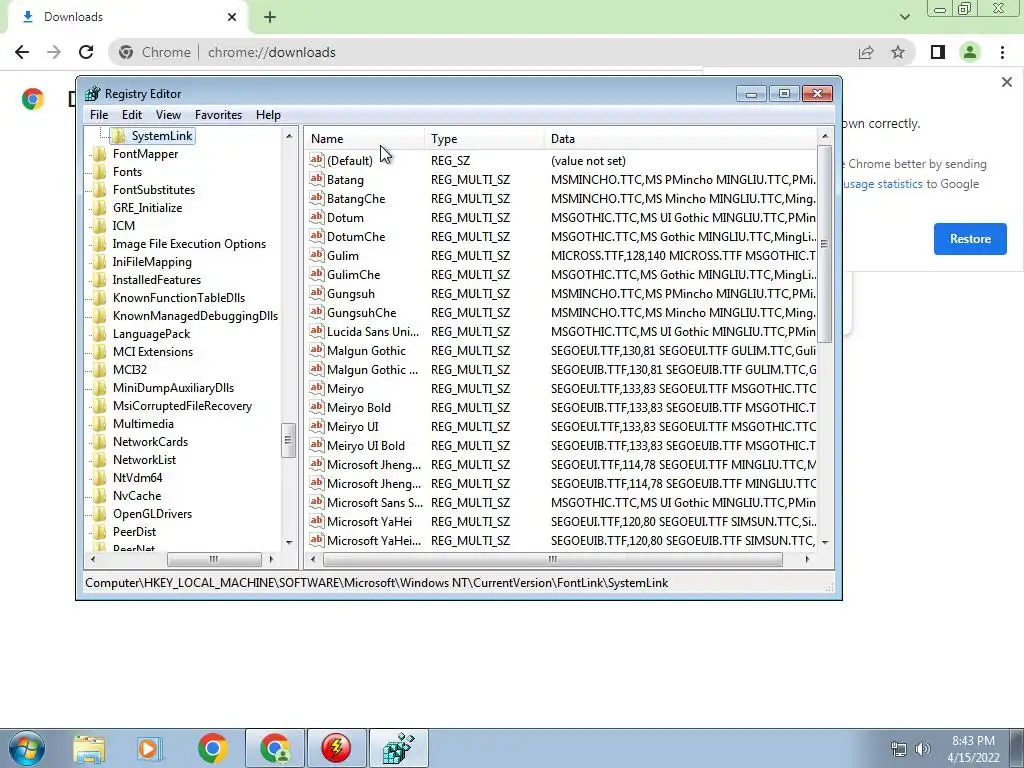Select the MiniDumpAuxiliaryDlls key
The image size is (1024, 768).
pyautogui.click(x=173, y=388)
